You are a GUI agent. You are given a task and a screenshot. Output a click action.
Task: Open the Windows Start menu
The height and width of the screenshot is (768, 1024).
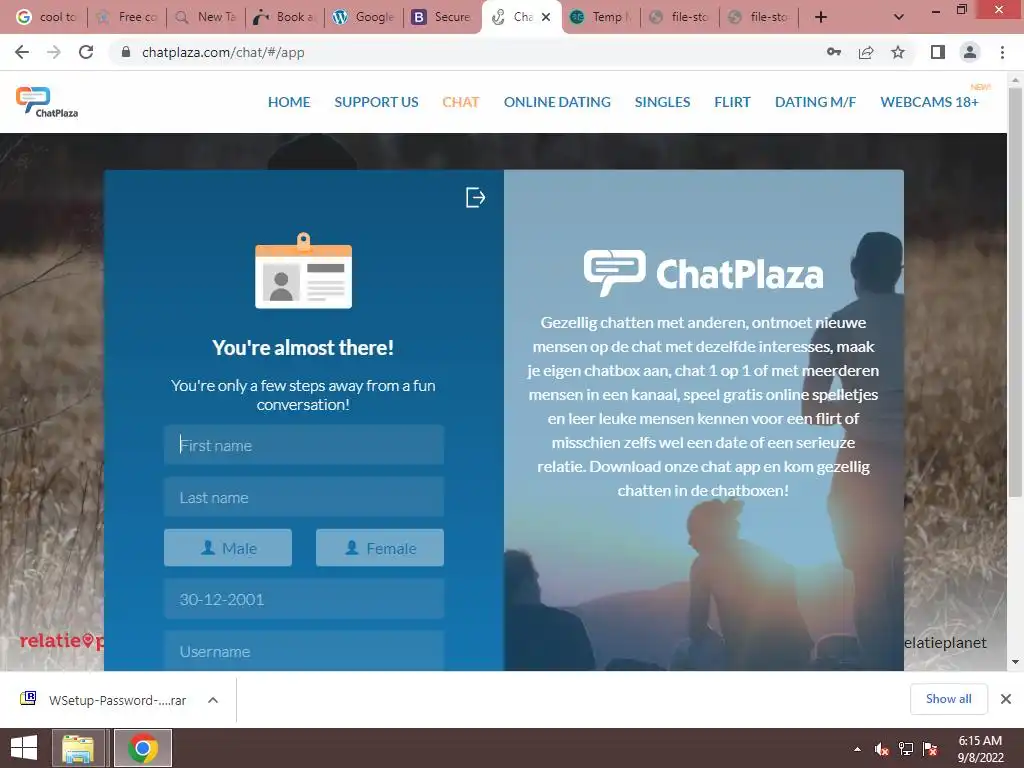(24, 748)
